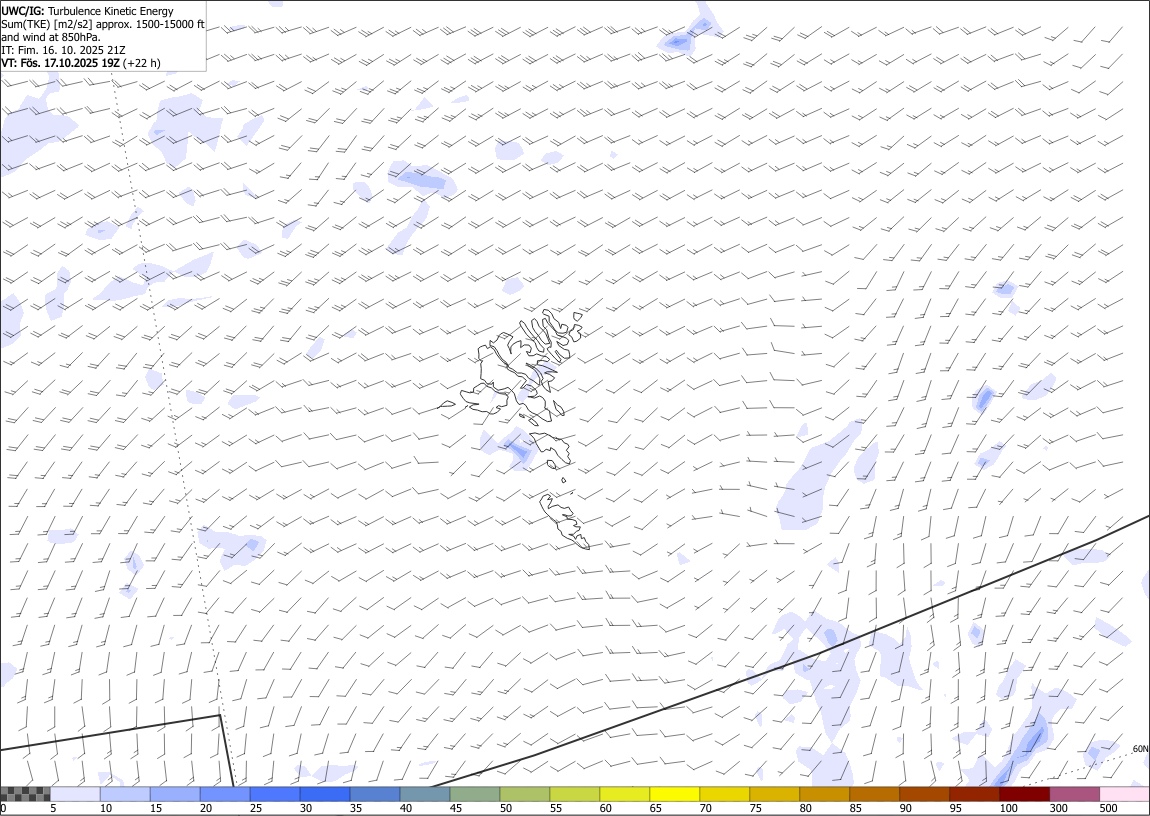This screenshot has height=816, width=1150.
Task: Select the palest lavender 5–10 legend swatch
Action: 76,794
